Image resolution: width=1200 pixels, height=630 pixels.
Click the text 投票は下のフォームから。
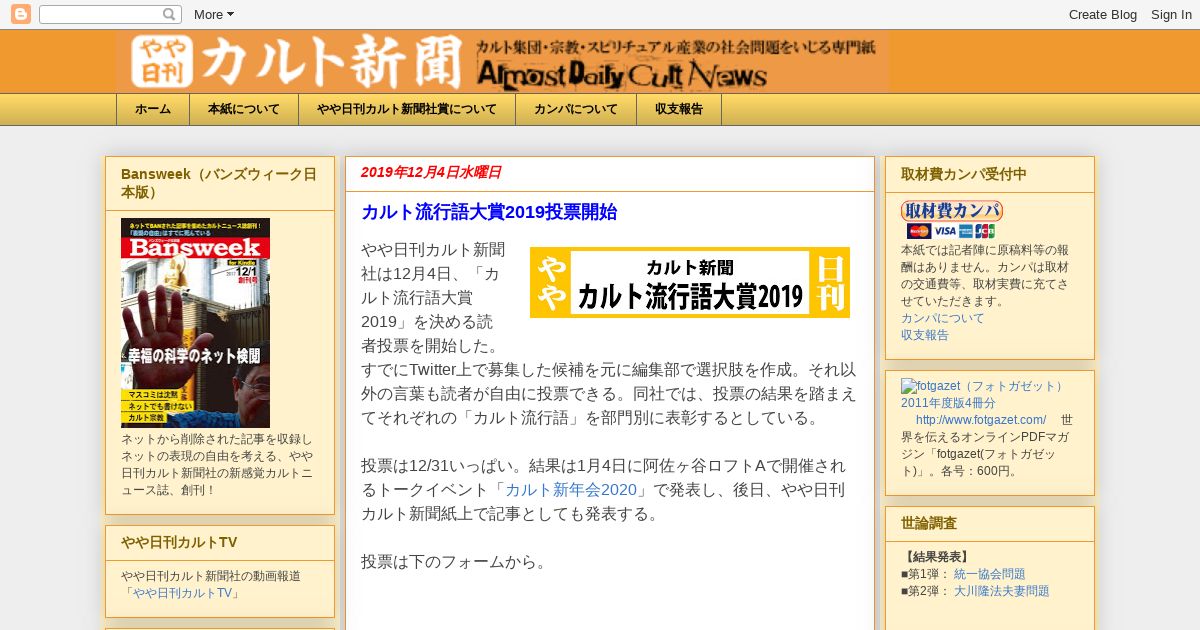tap(457, 562)
